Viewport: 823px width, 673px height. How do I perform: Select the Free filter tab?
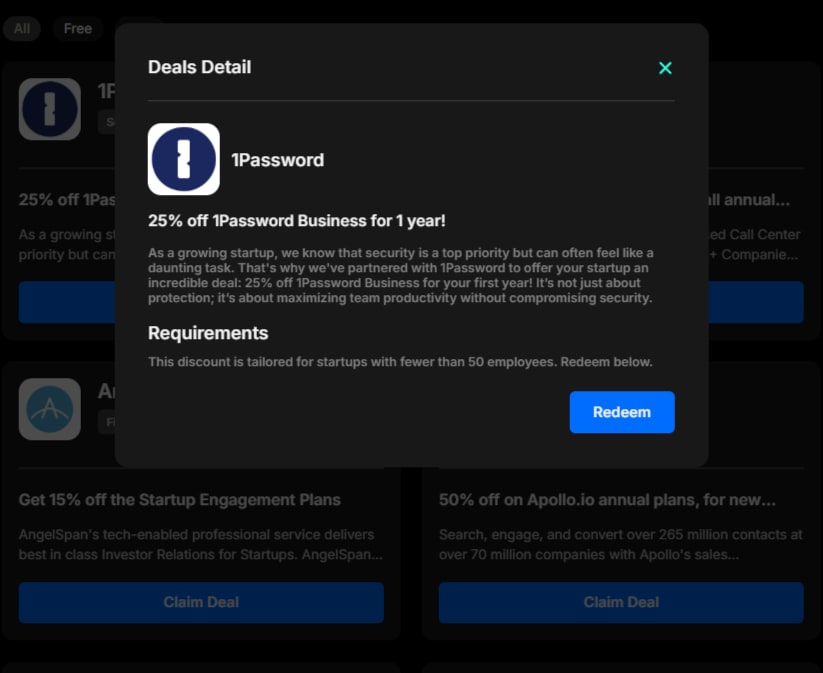click(78, 28)
